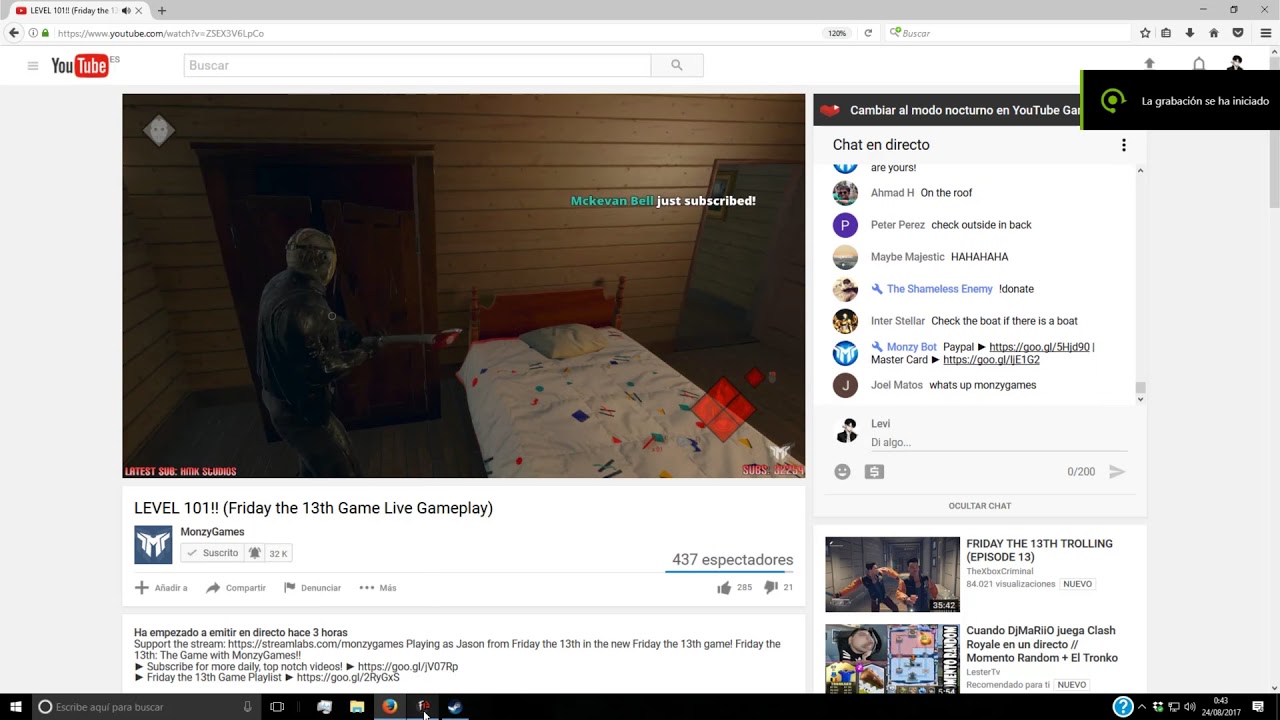Open live chat three-dot options menu
1280x720 pixels.
pos(1123,145)
